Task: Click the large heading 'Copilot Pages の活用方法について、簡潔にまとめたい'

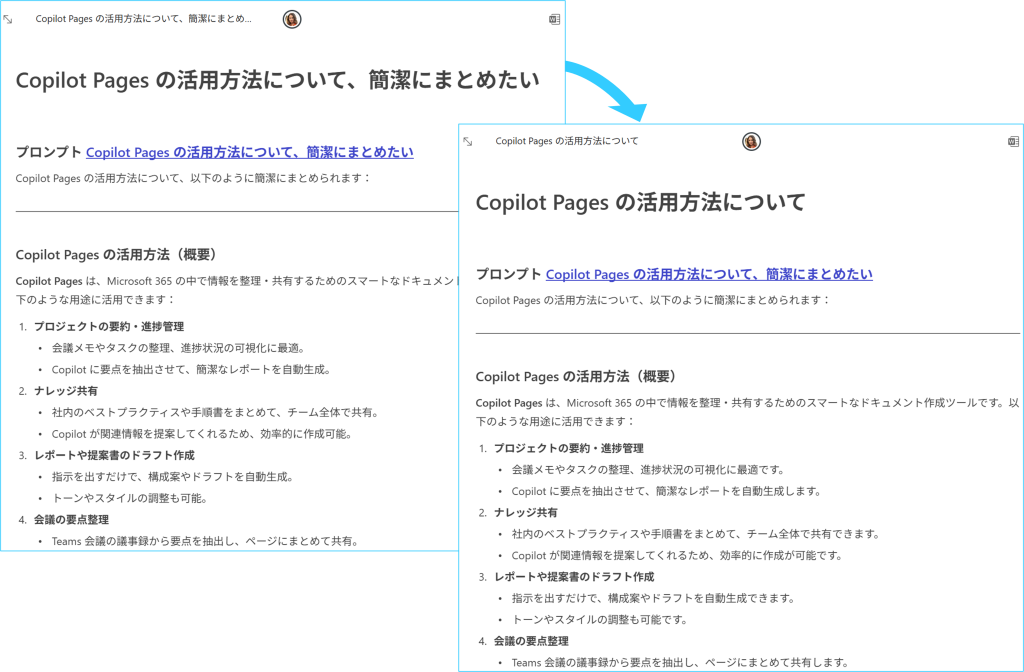Action: pyautogui.click(x=278, y=80)
